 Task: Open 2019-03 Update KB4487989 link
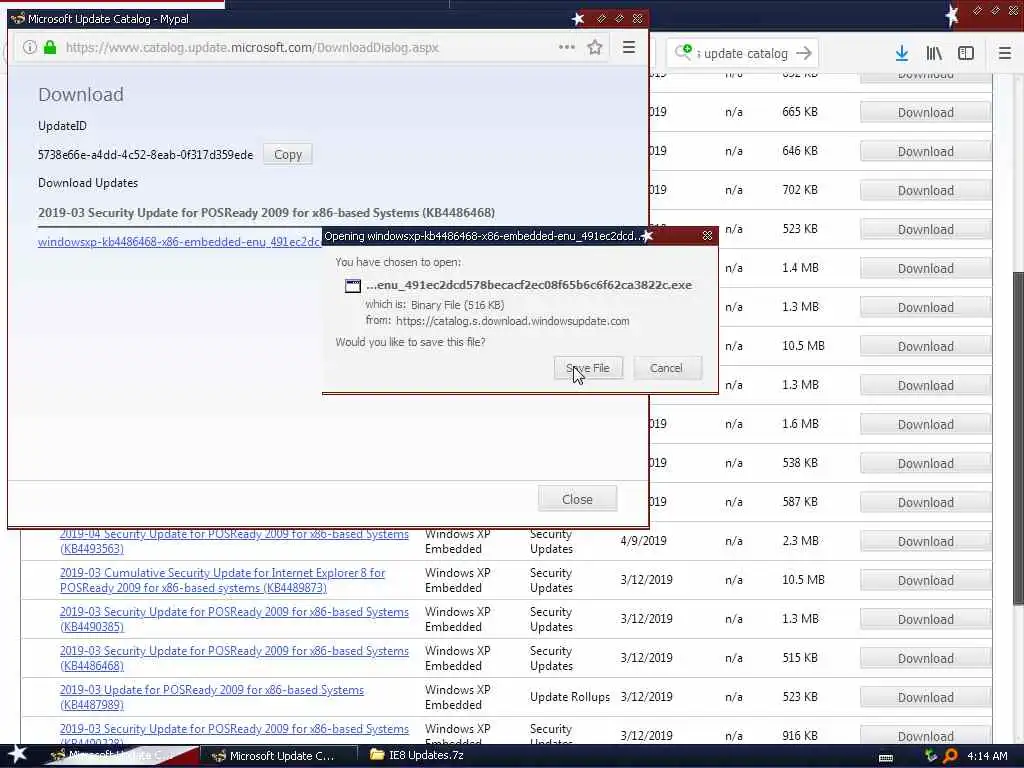[x=212, y=697]
